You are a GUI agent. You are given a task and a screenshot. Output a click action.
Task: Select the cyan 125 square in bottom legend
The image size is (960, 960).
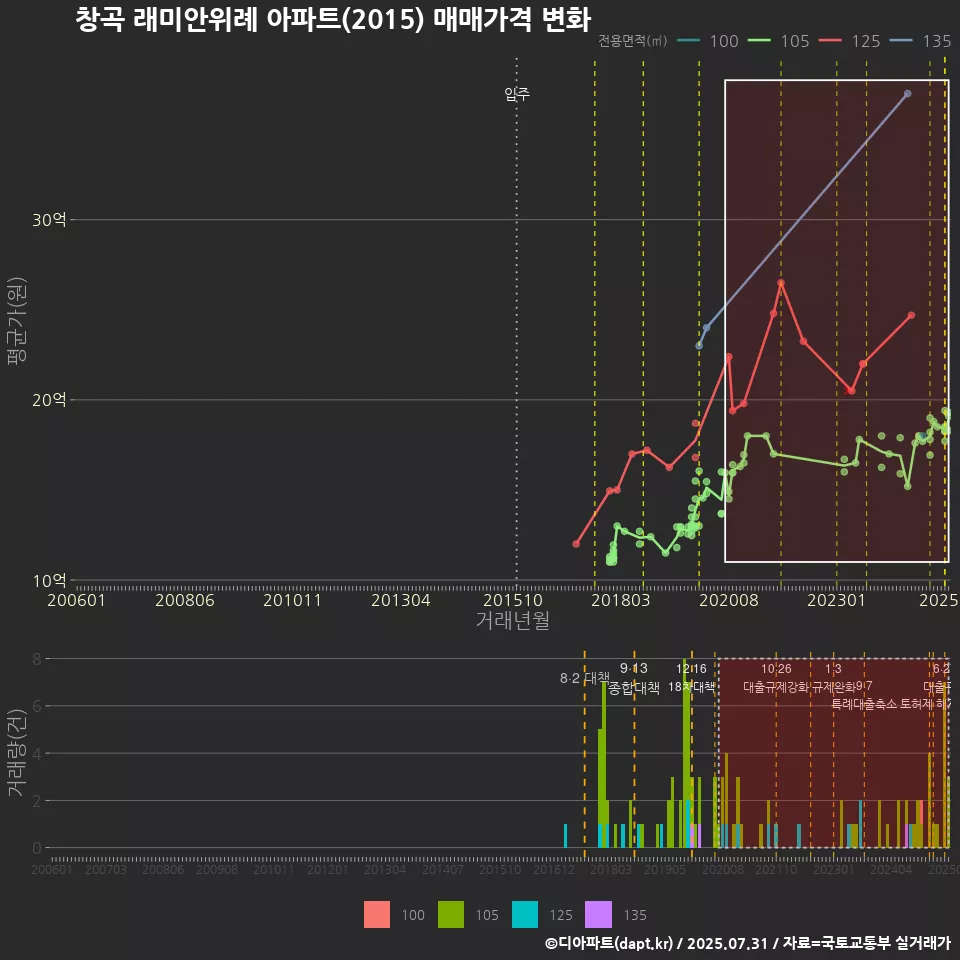pyautogui.click(x=525, y=915)
